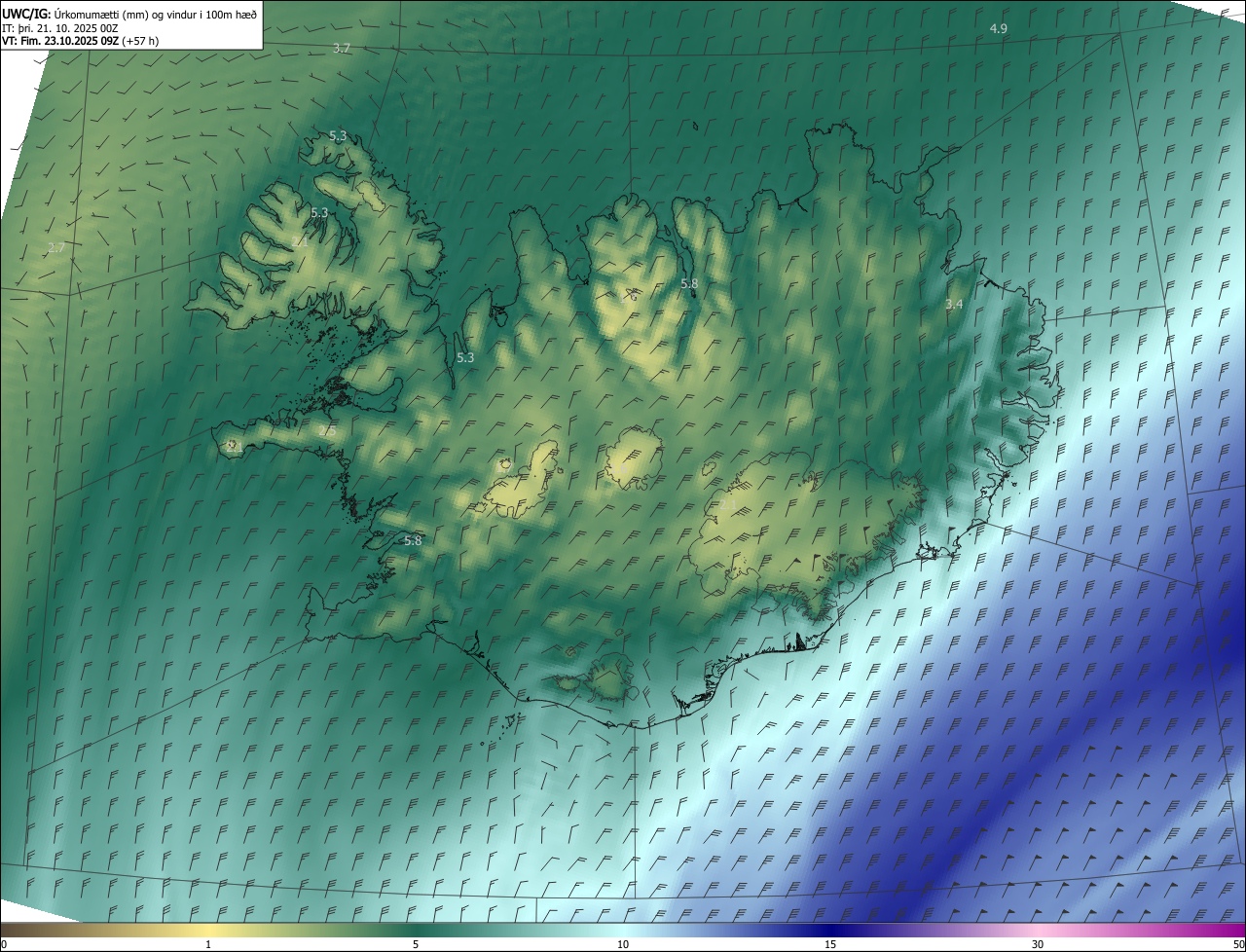1246x952 pixels.
Task: Click the small Grímsey island off north coast
Action: pyautogui.click(x=697, y=125)
